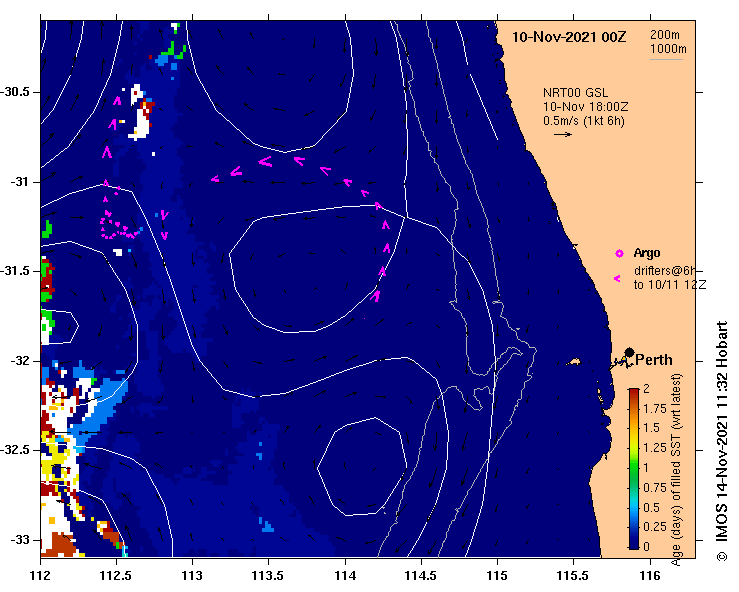Click longitude axis label 115.5

[x=573, y=576]
